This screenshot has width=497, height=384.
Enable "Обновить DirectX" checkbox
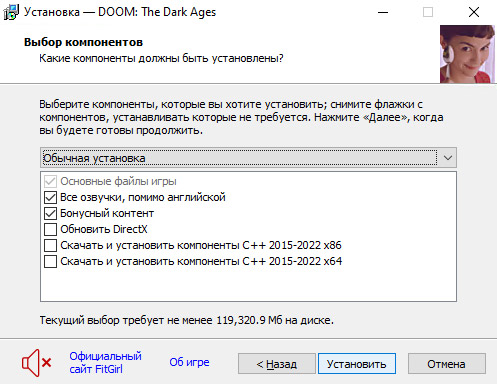coord(50,229)
